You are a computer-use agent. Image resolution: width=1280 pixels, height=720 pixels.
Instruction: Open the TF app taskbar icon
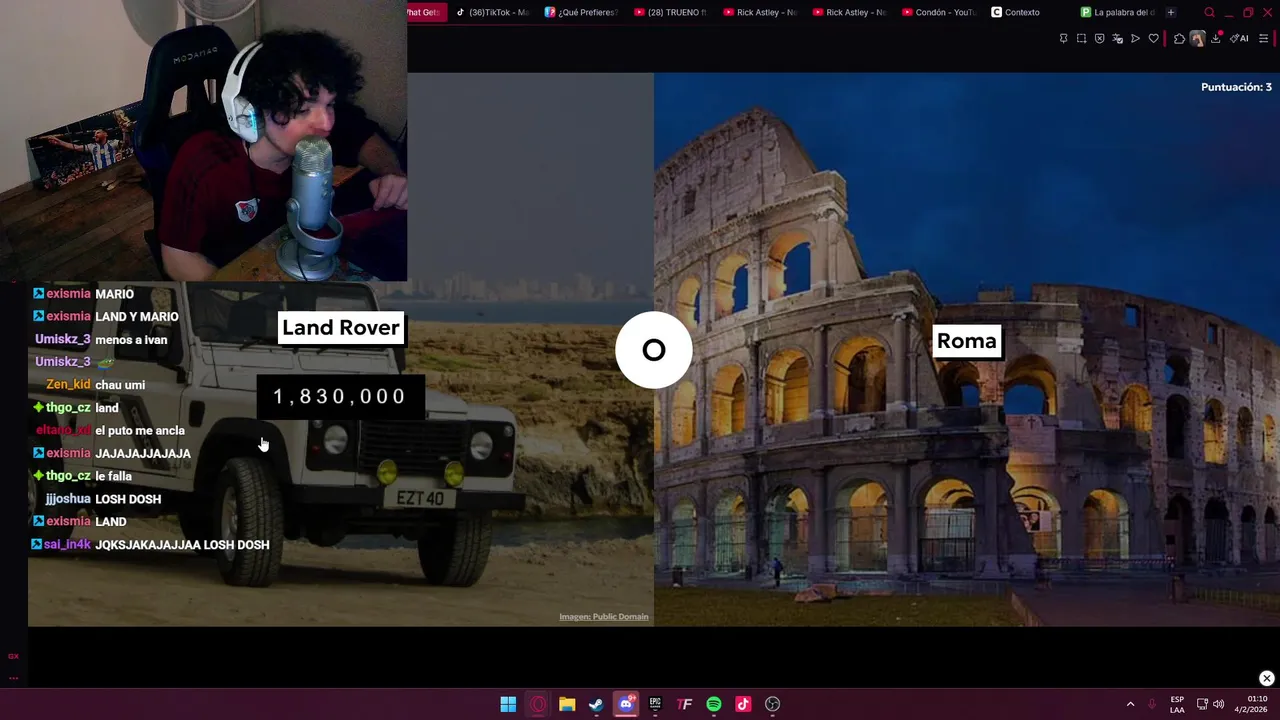pos(685,704)
